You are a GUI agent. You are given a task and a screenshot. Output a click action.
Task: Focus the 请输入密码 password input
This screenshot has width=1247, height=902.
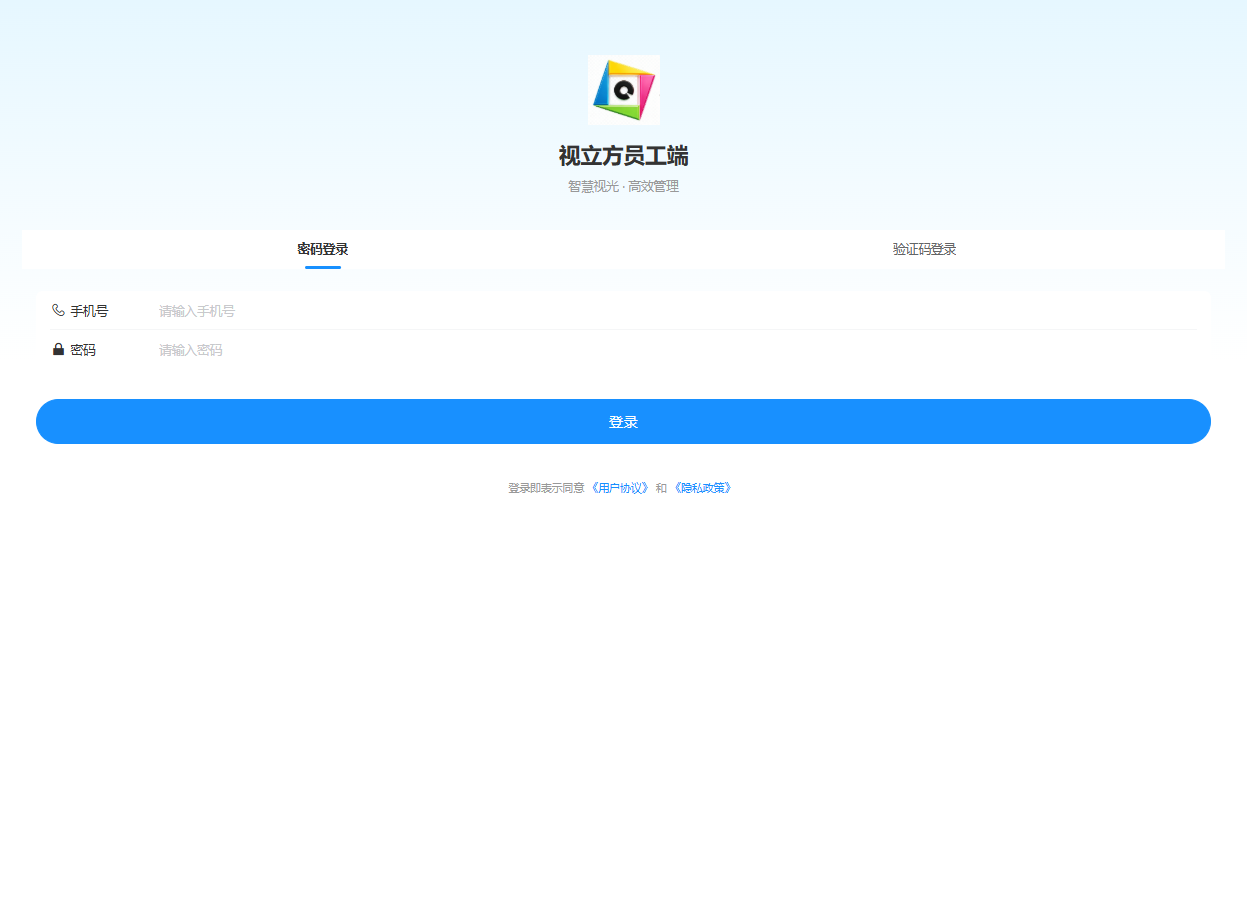(677, 350)
